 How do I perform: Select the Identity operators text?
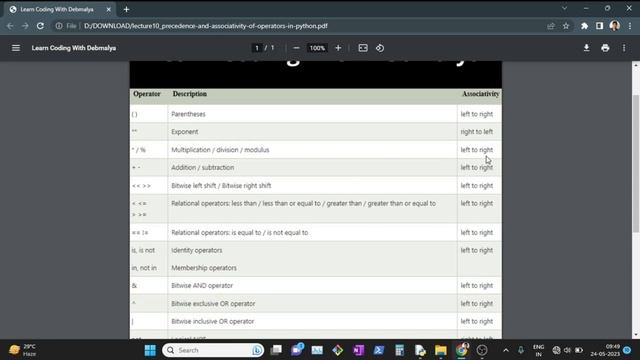tap(196, 250)
